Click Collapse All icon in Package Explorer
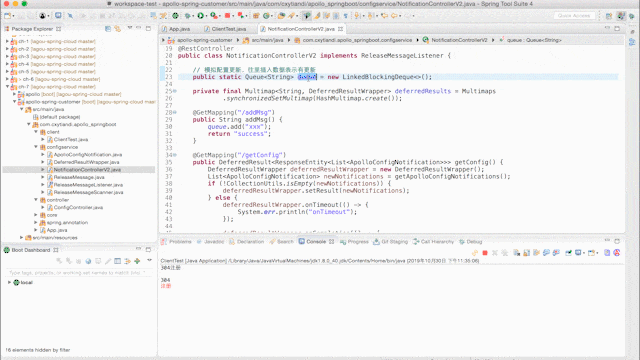The height and width of the screenshot is (360, 640). pos(108,29)
